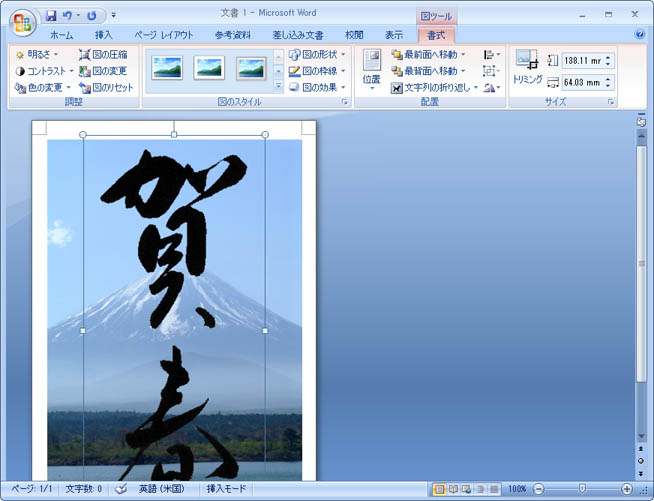Switch to the 挿入 tab
The height and width of the screenshot is (501, 654).
point(104,35)
